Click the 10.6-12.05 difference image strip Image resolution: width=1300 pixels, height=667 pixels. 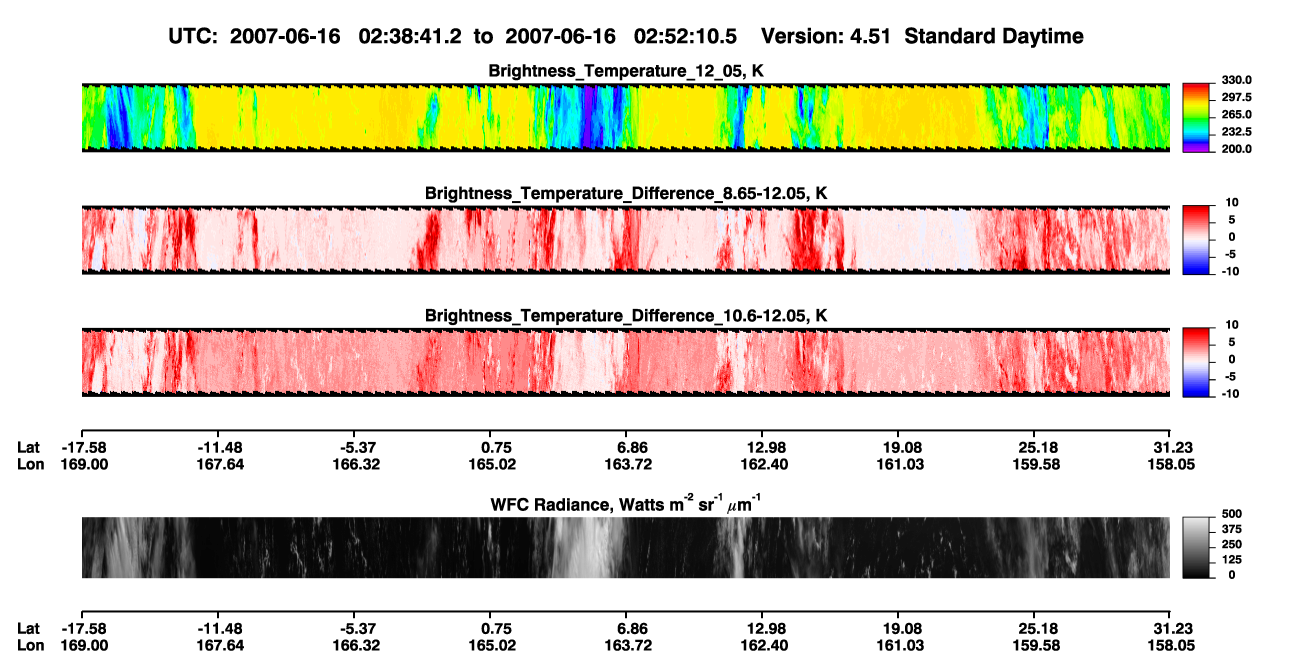click(625, 362)
